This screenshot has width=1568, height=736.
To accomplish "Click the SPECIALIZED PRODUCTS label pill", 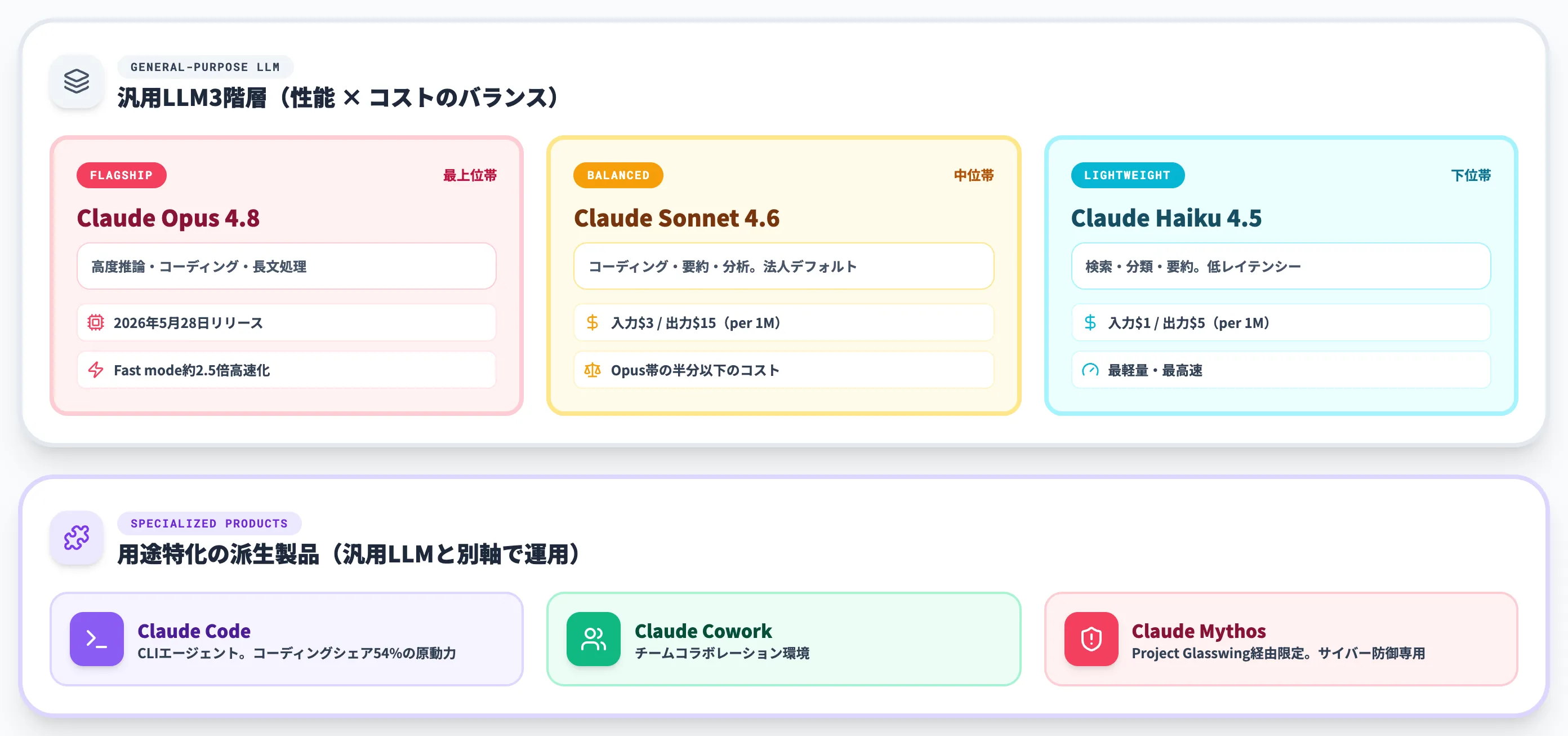I will point(209,523).
